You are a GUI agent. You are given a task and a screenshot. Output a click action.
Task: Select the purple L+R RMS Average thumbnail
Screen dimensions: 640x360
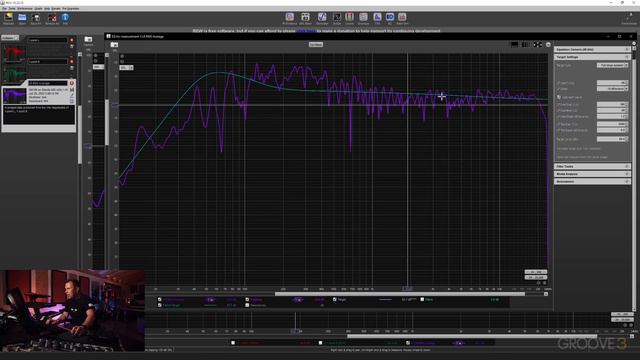(x=15, y=96)
